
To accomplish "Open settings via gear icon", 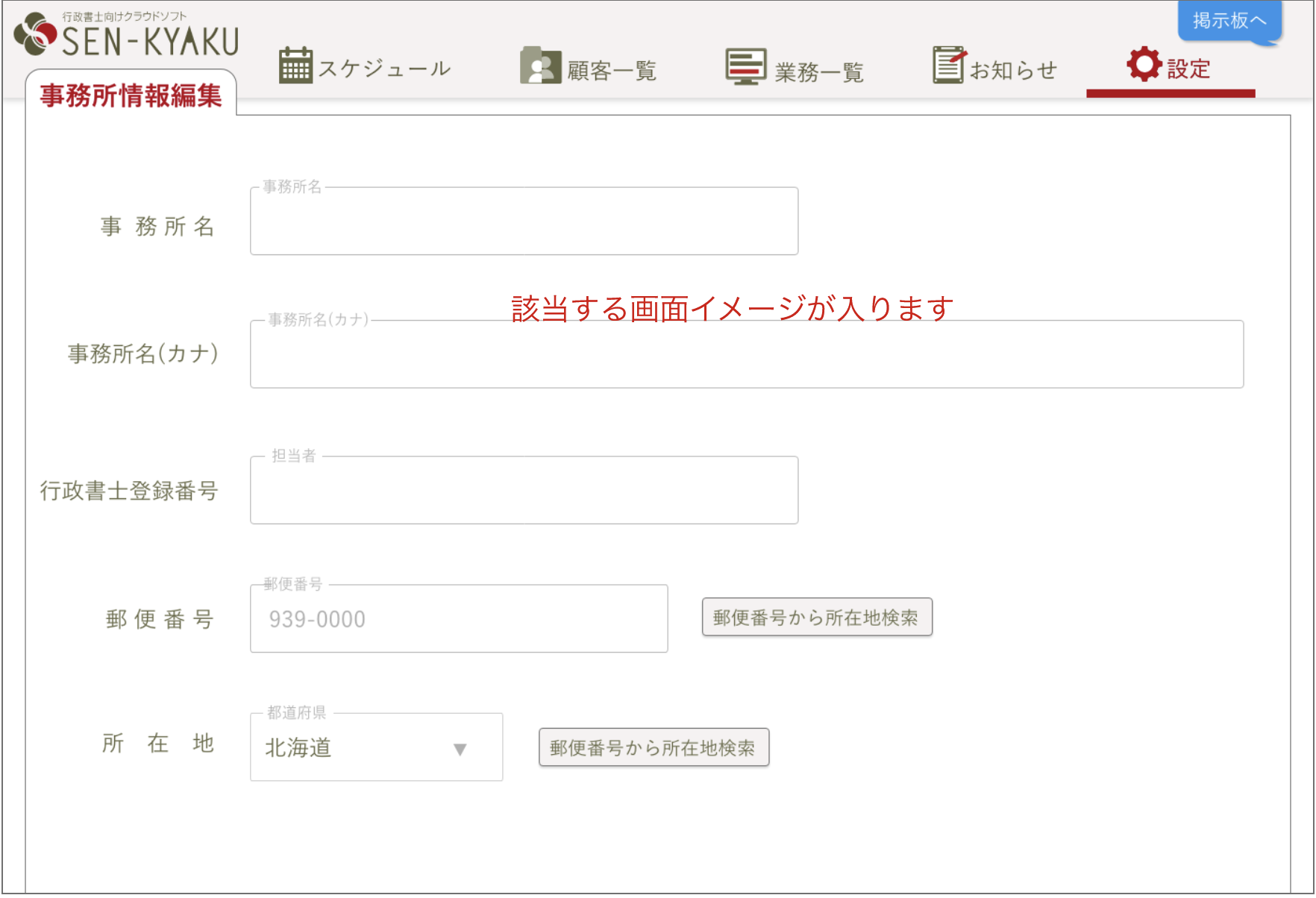I will click(x=1144, y=66).
